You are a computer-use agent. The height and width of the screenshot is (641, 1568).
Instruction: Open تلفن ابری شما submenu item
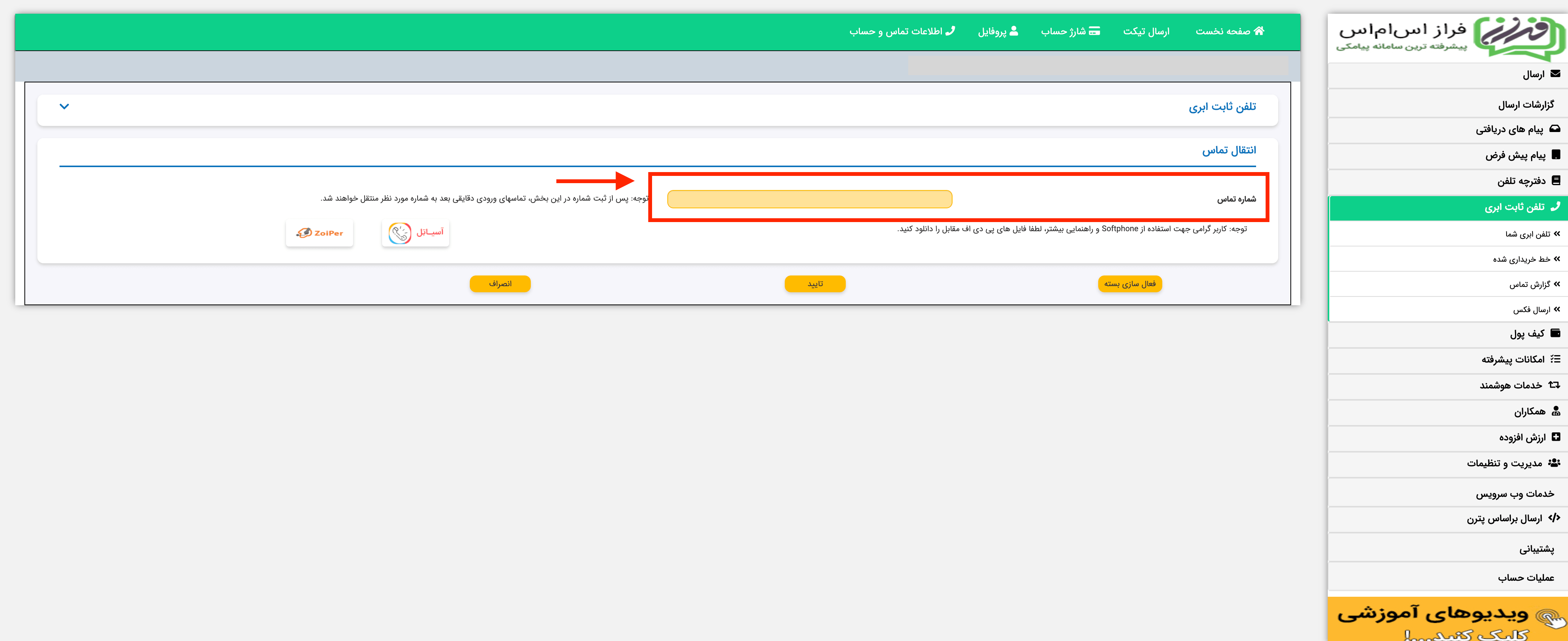pos(1449,234)
